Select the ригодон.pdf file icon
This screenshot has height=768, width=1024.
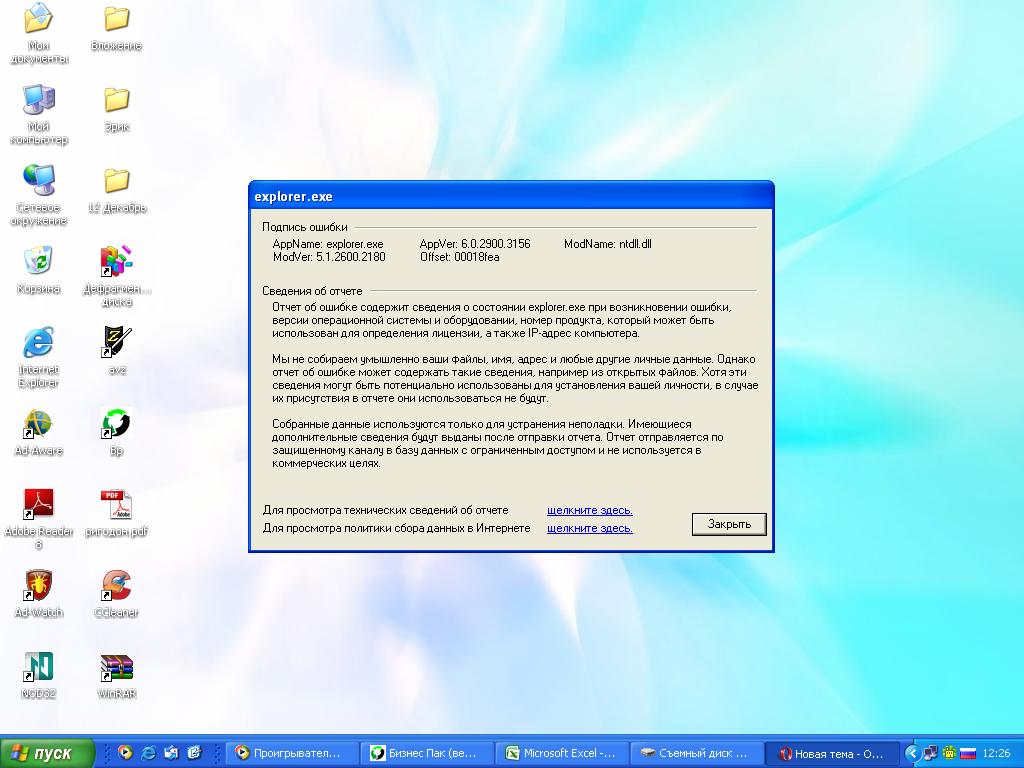tap(116, 505)
